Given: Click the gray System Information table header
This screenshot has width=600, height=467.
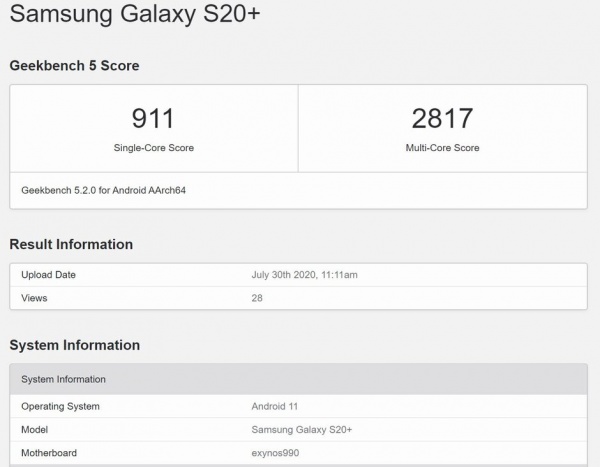Looking at the screenshot, I should tap(298, 379).
